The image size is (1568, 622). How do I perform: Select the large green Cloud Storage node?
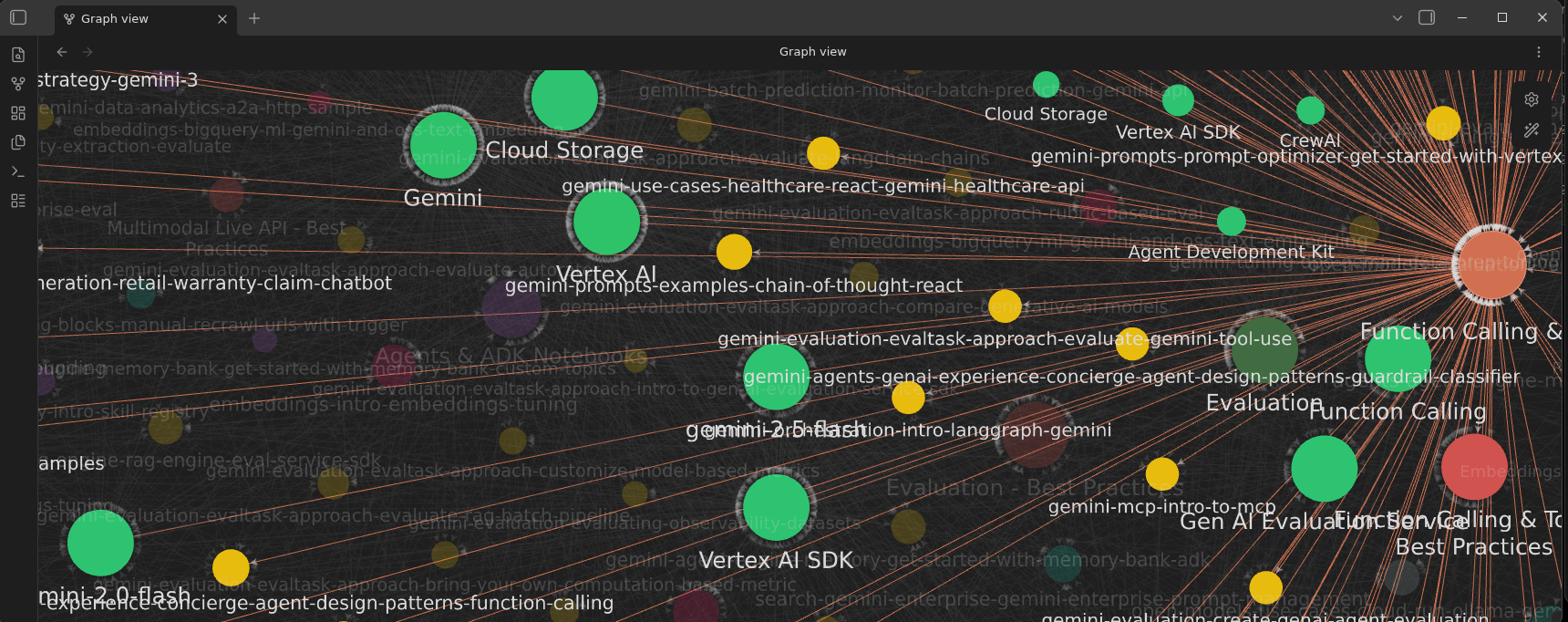[x=564, y=98]
